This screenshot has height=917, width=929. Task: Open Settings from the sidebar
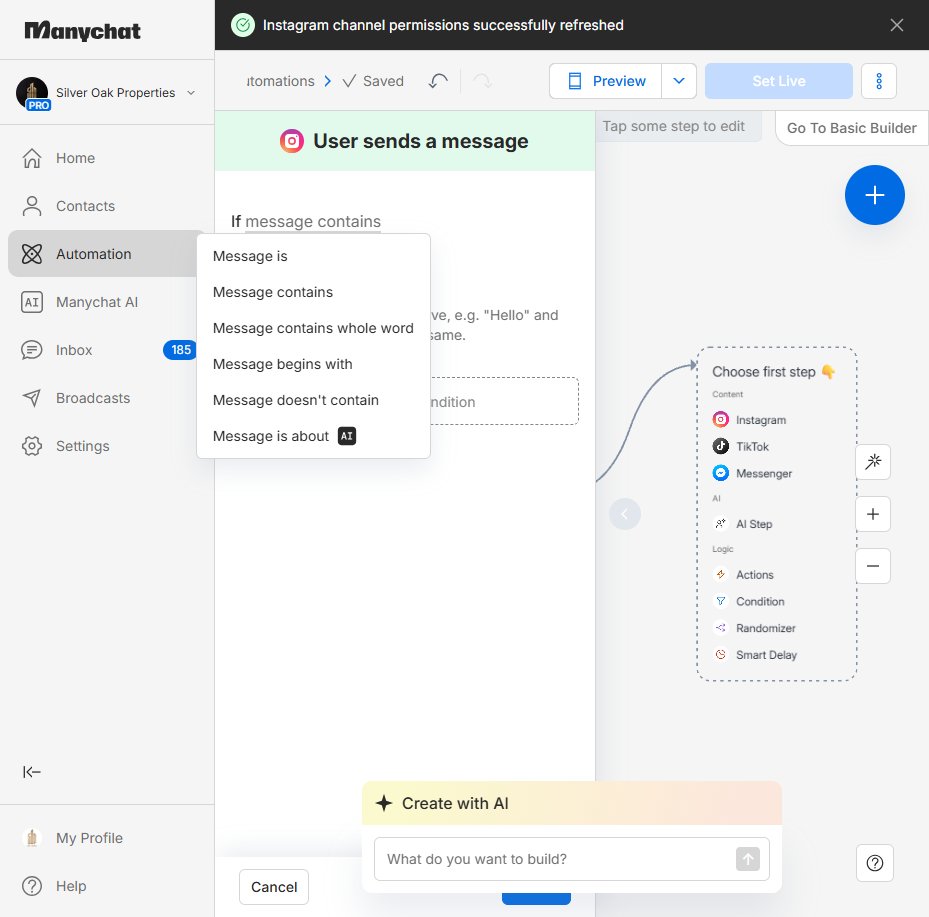82,446
